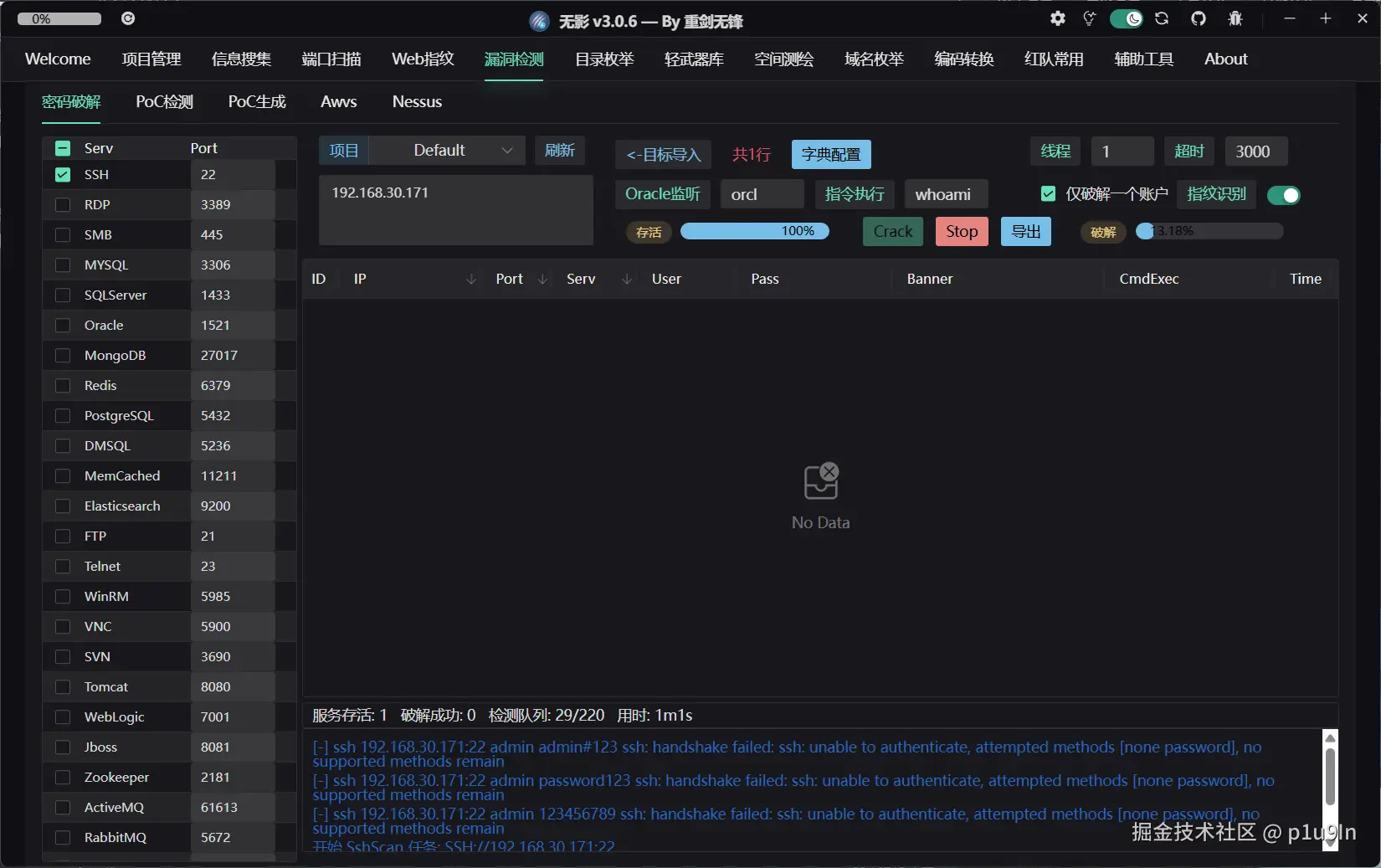Sort the Port column with arrow icon
Viewport: 1381px width, 868px height.
542,279
